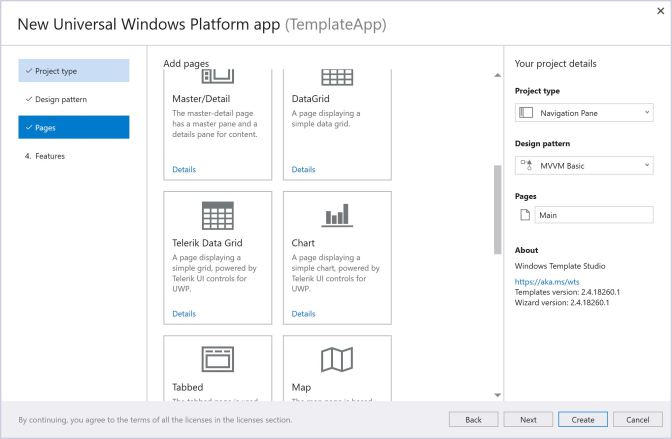This screenshot has width=672, height=439.
Task: Click the page icon beside Main
Action: 525,214
